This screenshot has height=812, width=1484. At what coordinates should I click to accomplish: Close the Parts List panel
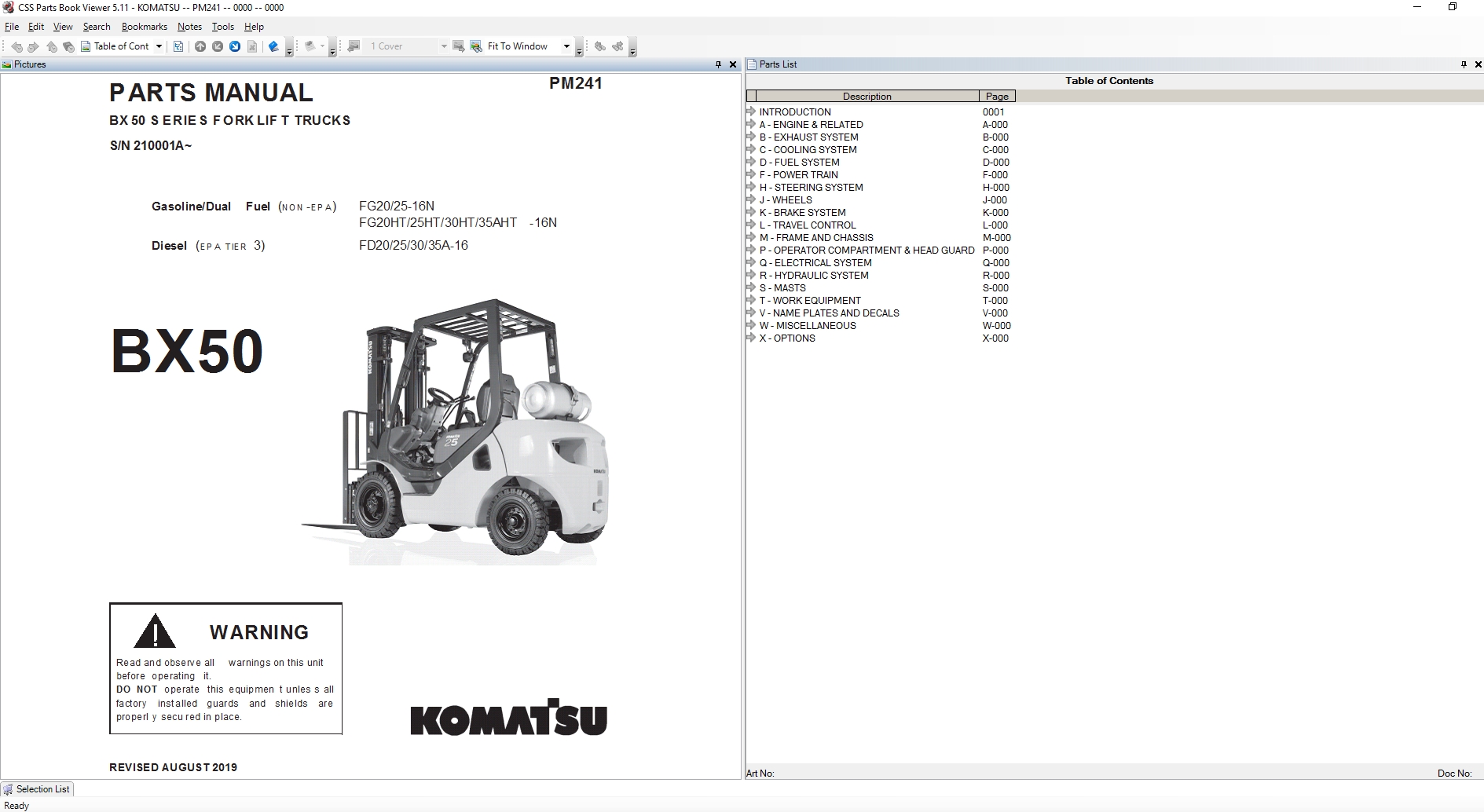[x=1479, y=64]
